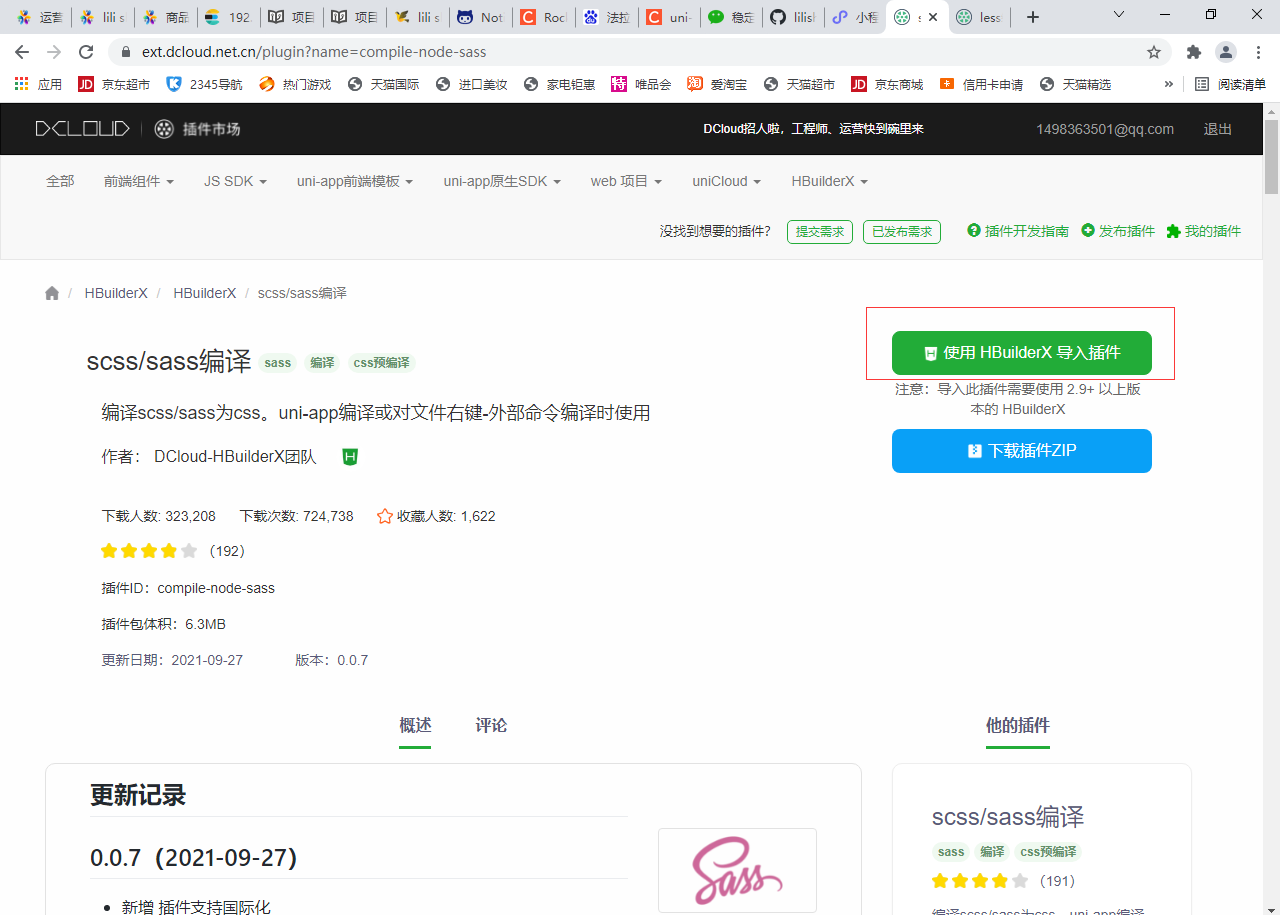Switch to the GitHub lilisl browser tab
This screenshot has height=915, width=1280.
point(794,17)
